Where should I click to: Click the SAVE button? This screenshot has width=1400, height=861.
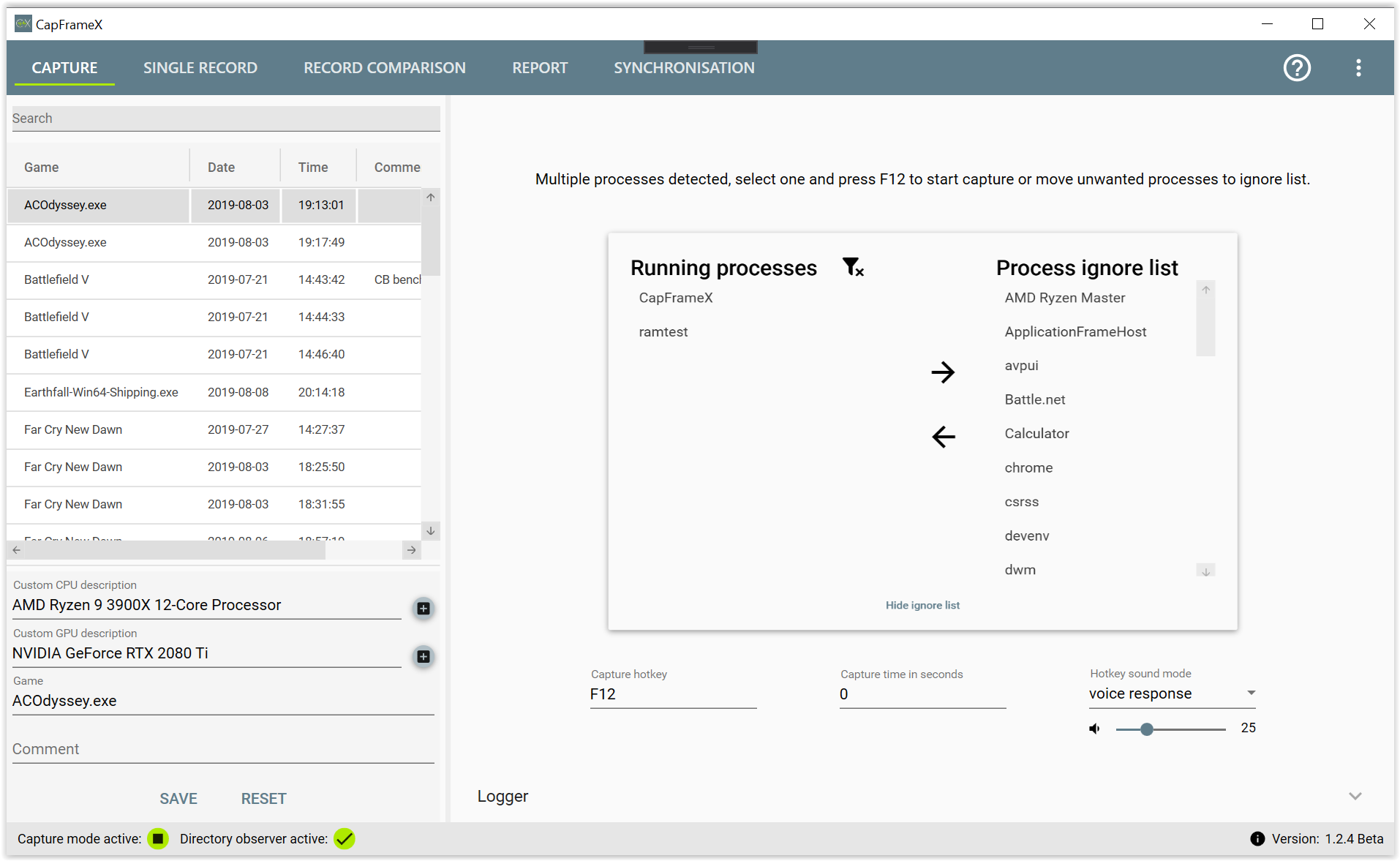(178, 799)
